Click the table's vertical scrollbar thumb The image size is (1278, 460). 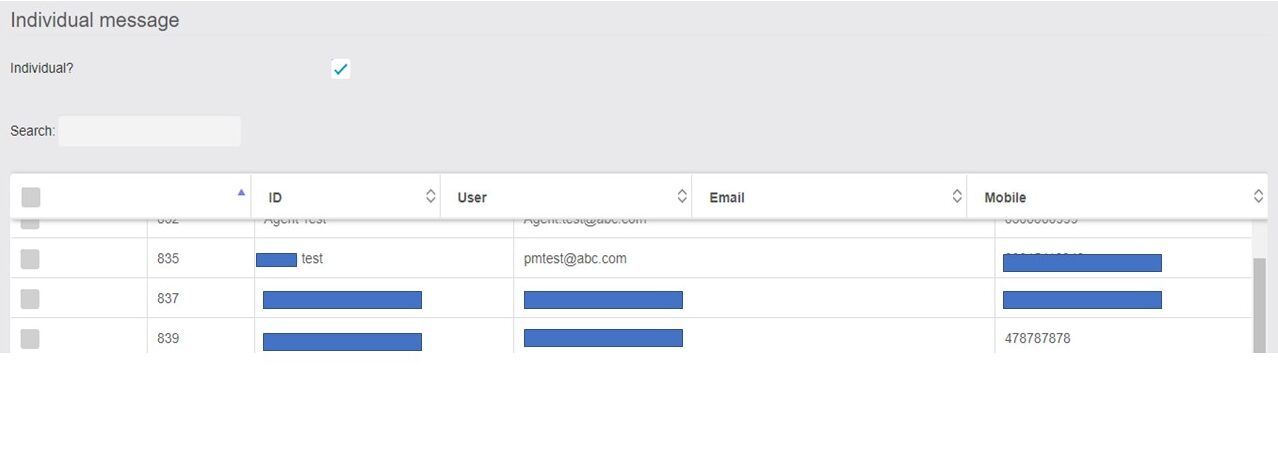(x=1258, y=303)
